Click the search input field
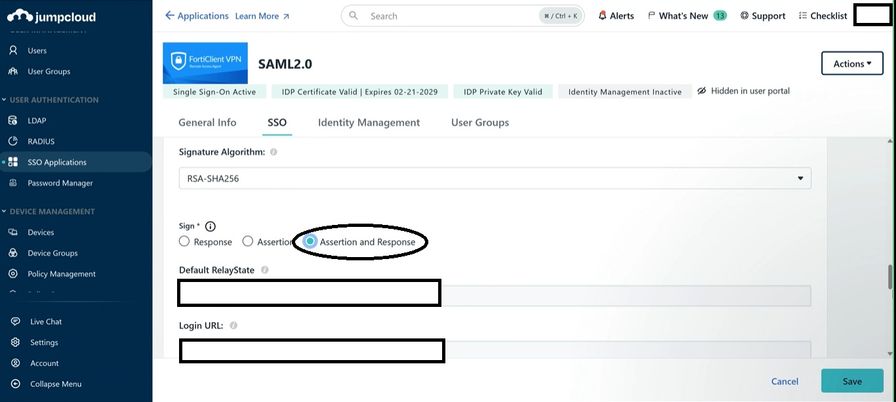This screenshot has height=402, width=896. point(463,16)
